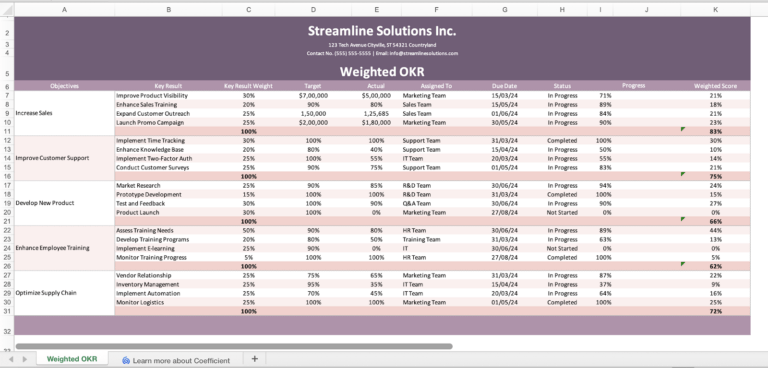
Task: Click green error indicator on 83% total cell
Action: click(x=683, y=129)
